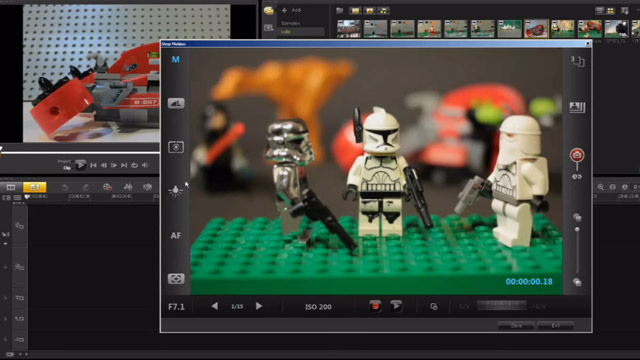Click the saved frames library icon on right
This screenshot has height=360, width=640.
coord(577,107)
